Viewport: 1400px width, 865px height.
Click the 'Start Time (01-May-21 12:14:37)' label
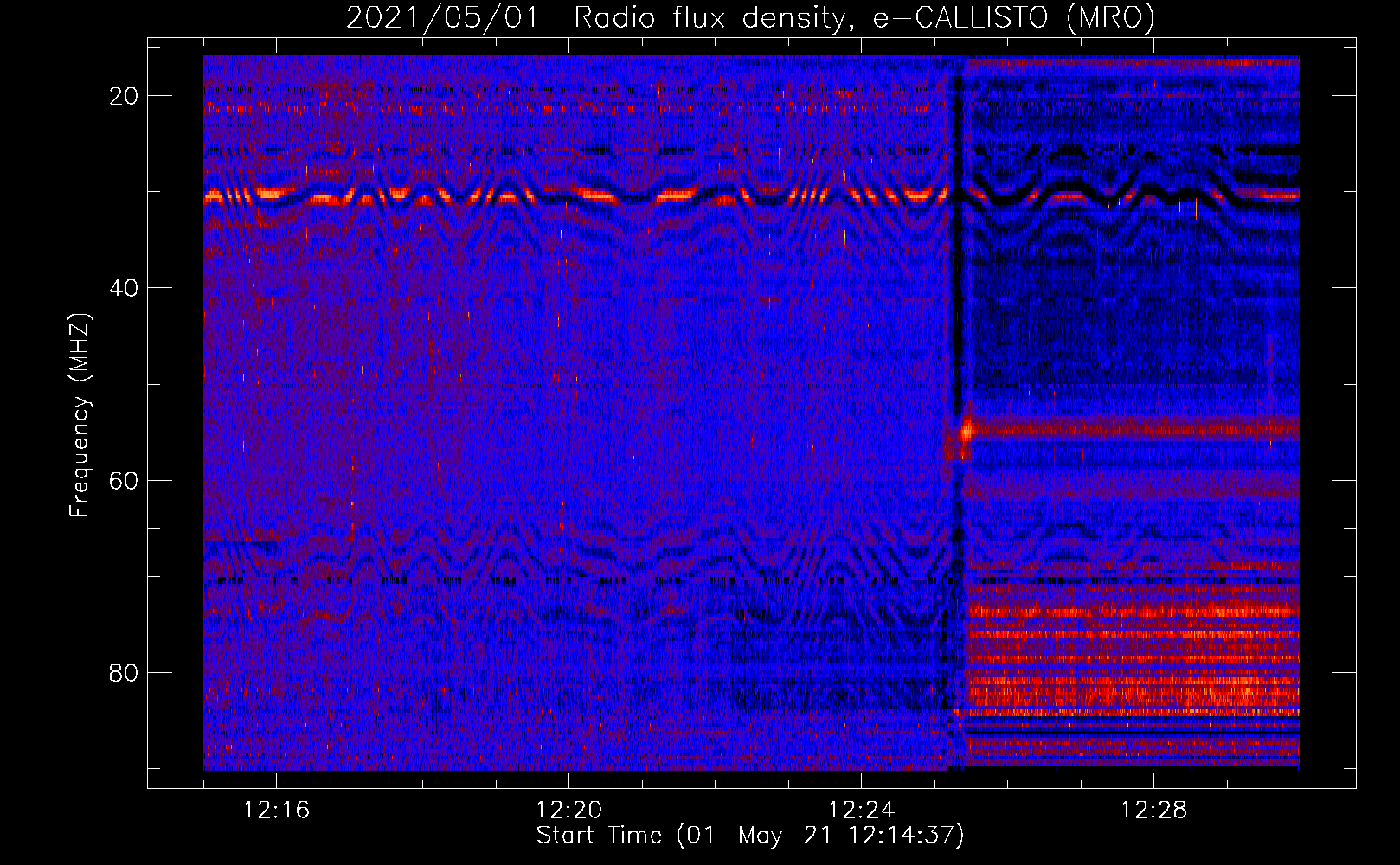click(x=750, y=836)
